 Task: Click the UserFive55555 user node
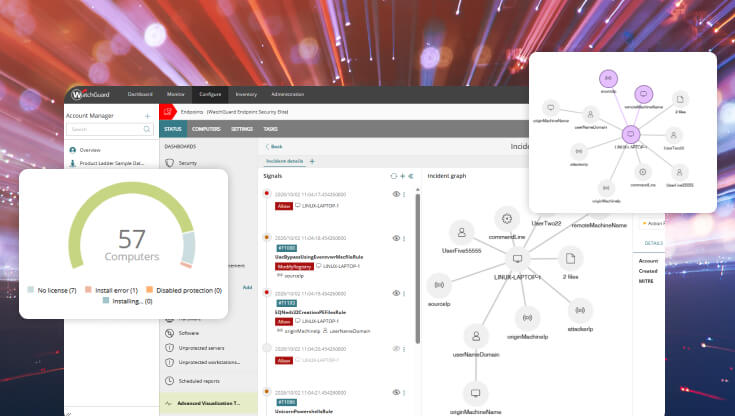[x=463, y=233]
